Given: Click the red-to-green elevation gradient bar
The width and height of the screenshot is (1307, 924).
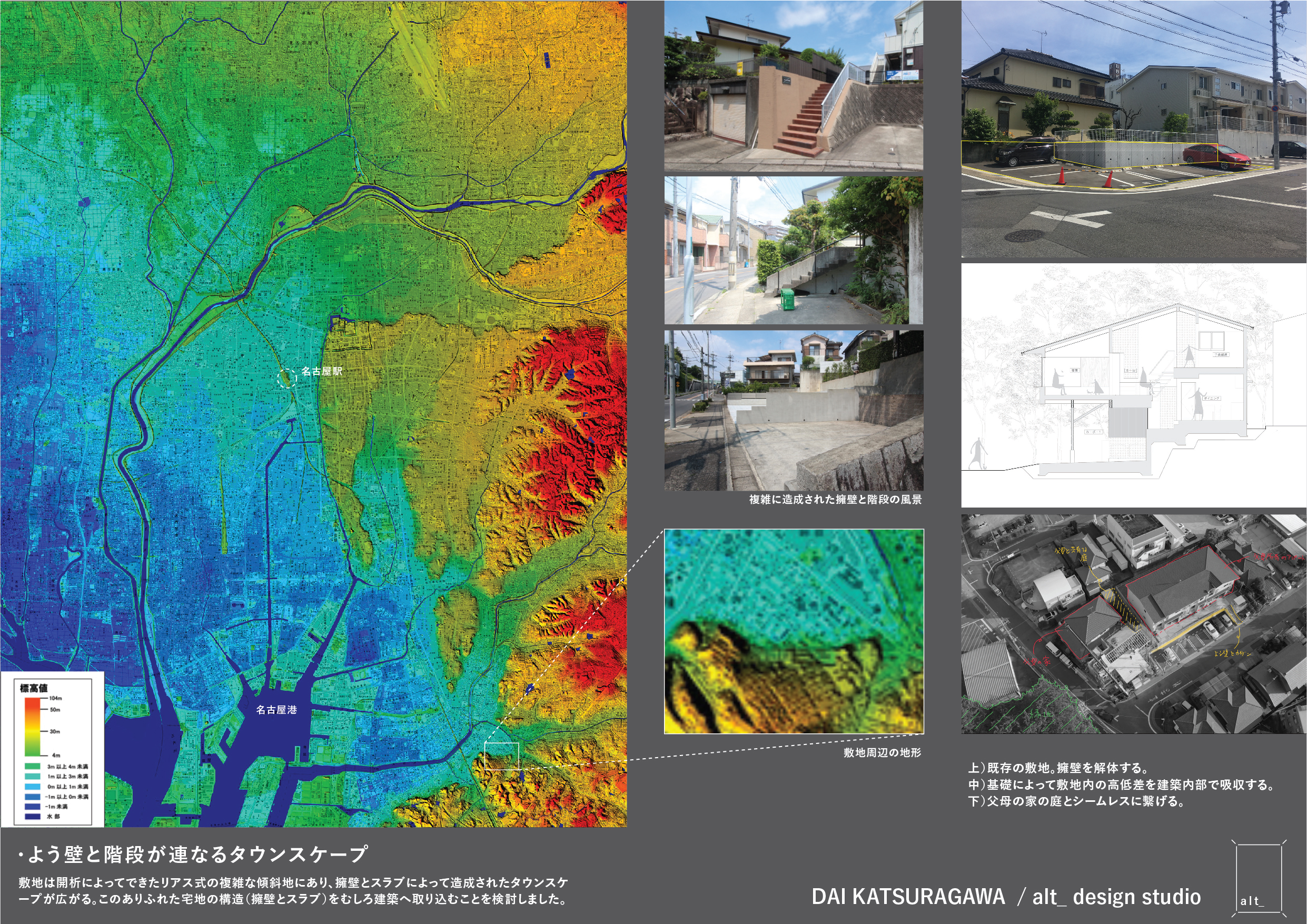Looking at the screenshot, I should 33,727.
